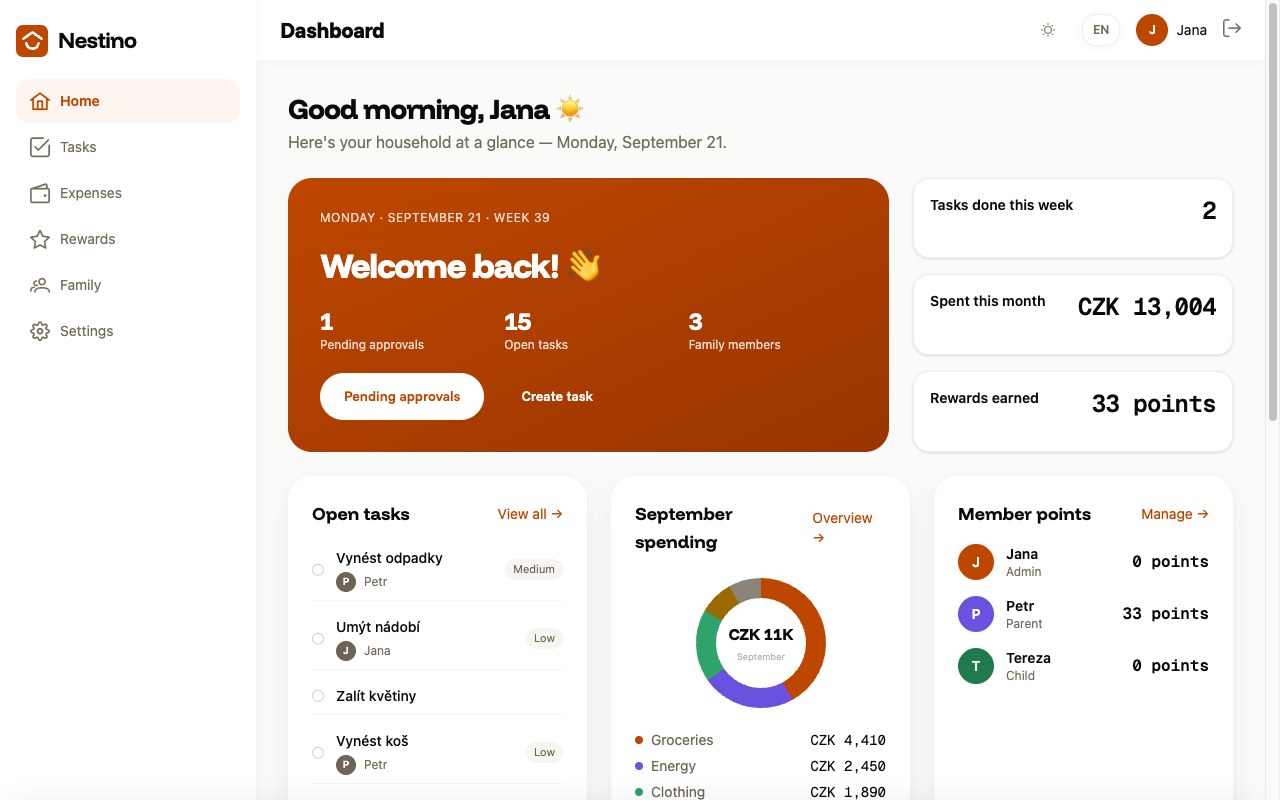Toggle the sun light-mode theme icon
The image size is (1280, 800).
coord(1048,30)
